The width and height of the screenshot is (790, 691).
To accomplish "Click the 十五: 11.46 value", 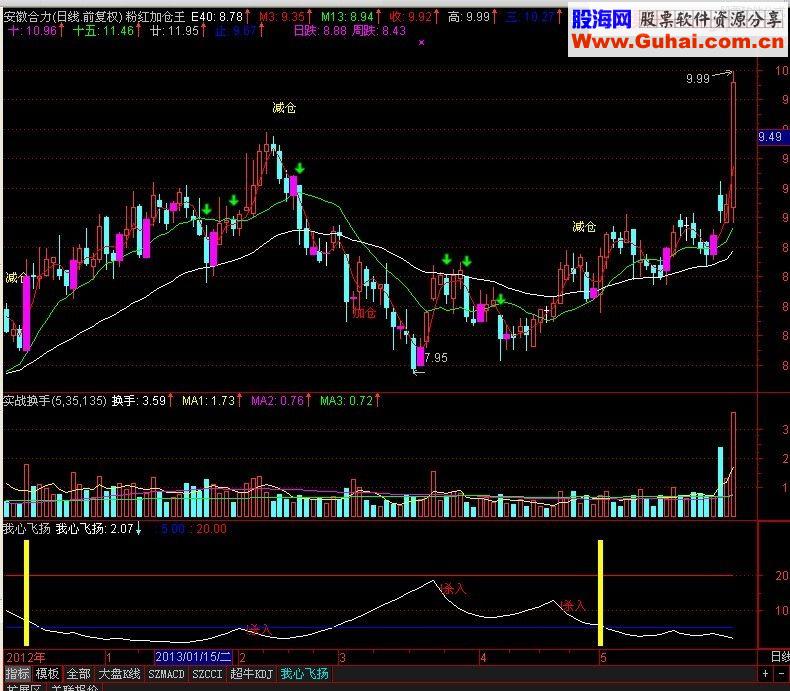I will (103, 31).
